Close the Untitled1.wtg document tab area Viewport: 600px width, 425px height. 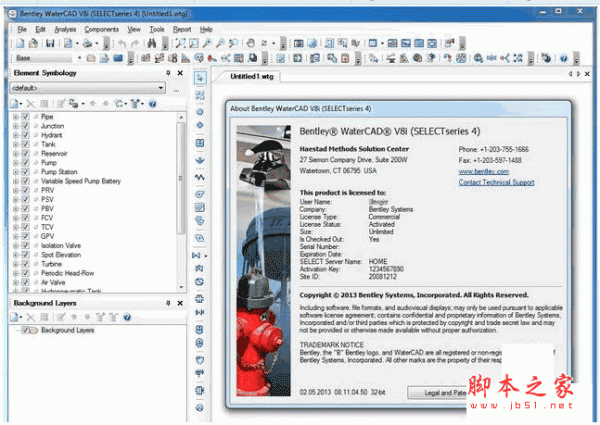click(587, 74)
